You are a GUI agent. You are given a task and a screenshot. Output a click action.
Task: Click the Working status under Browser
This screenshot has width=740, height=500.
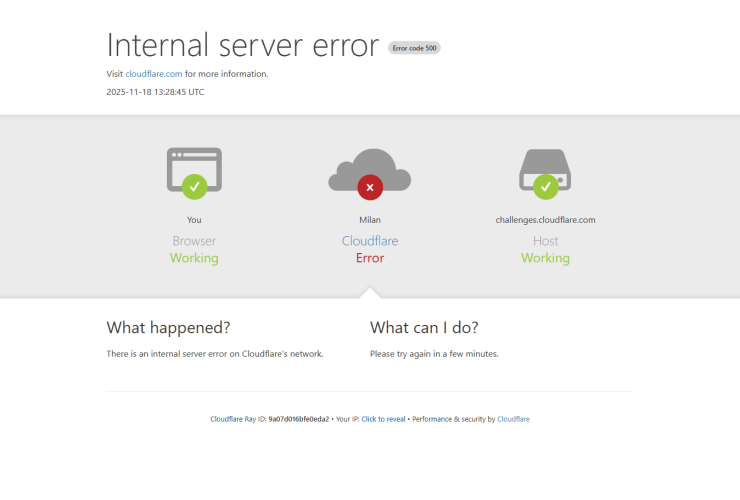(194, 258)
